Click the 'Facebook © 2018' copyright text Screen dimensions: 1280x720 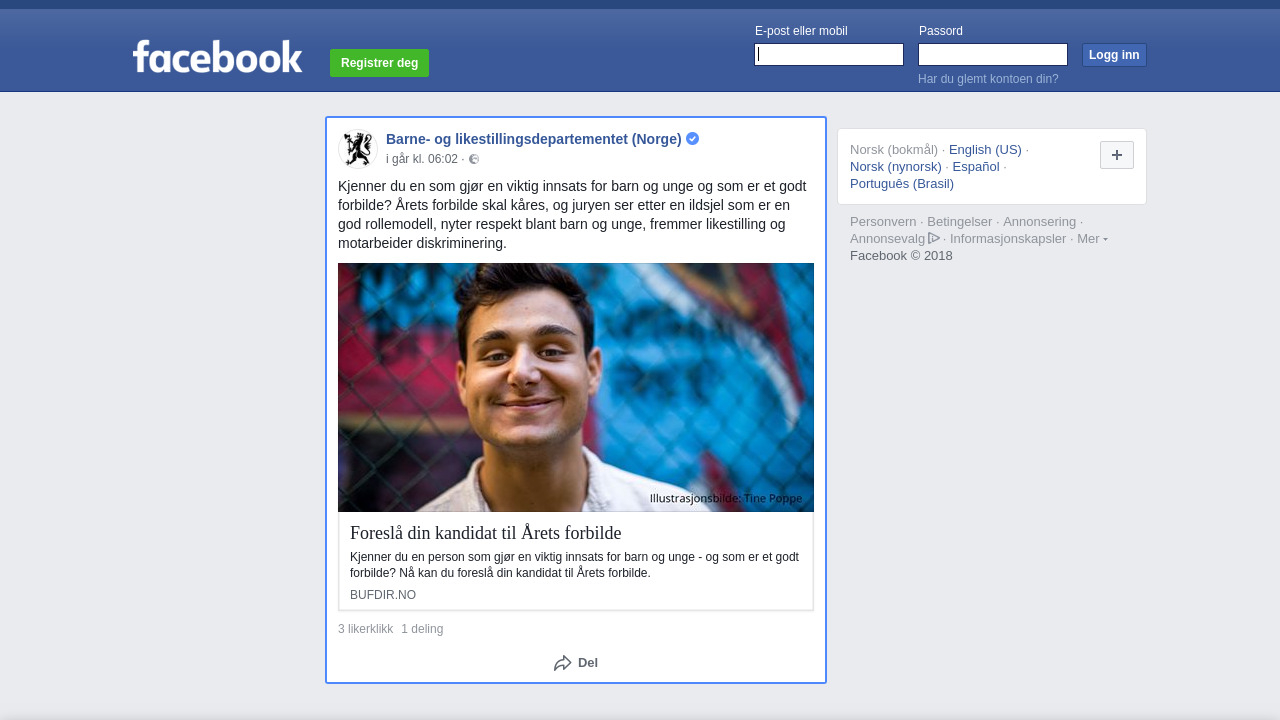(901, 256)
